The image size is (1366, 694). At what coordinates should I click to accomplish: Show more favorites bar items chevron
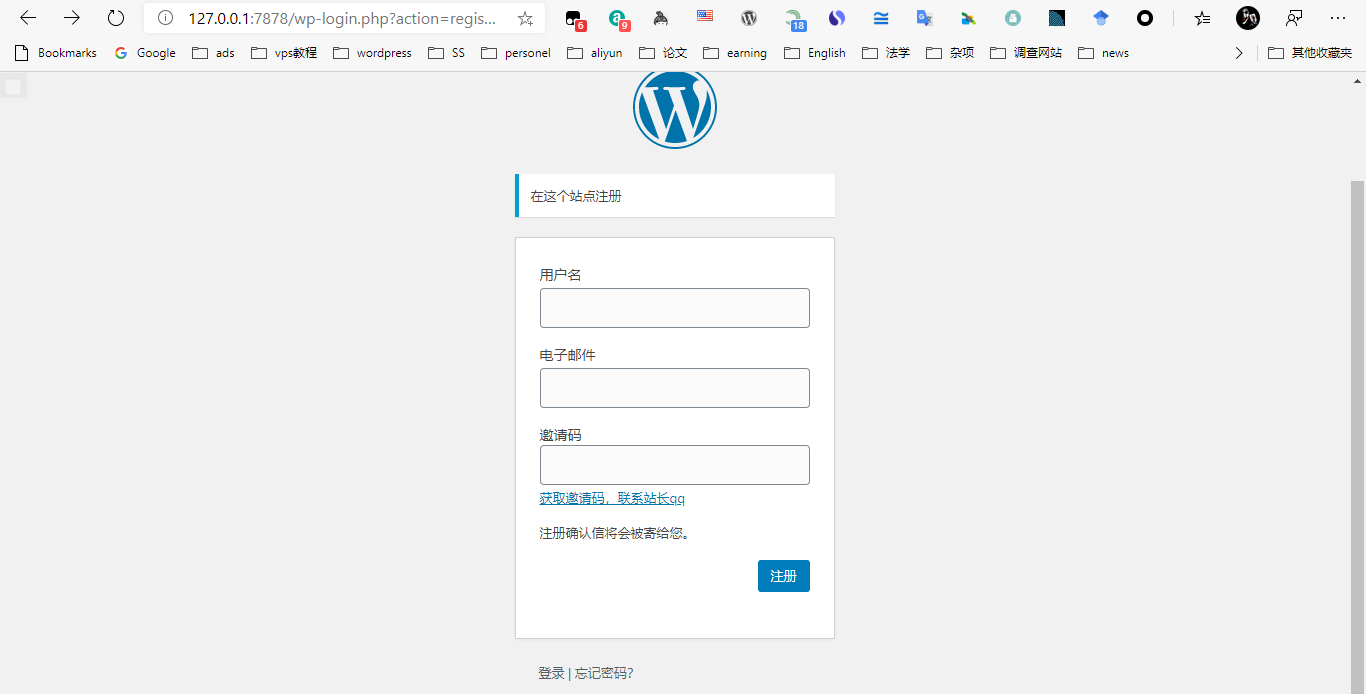click(x=1239, y=53)
